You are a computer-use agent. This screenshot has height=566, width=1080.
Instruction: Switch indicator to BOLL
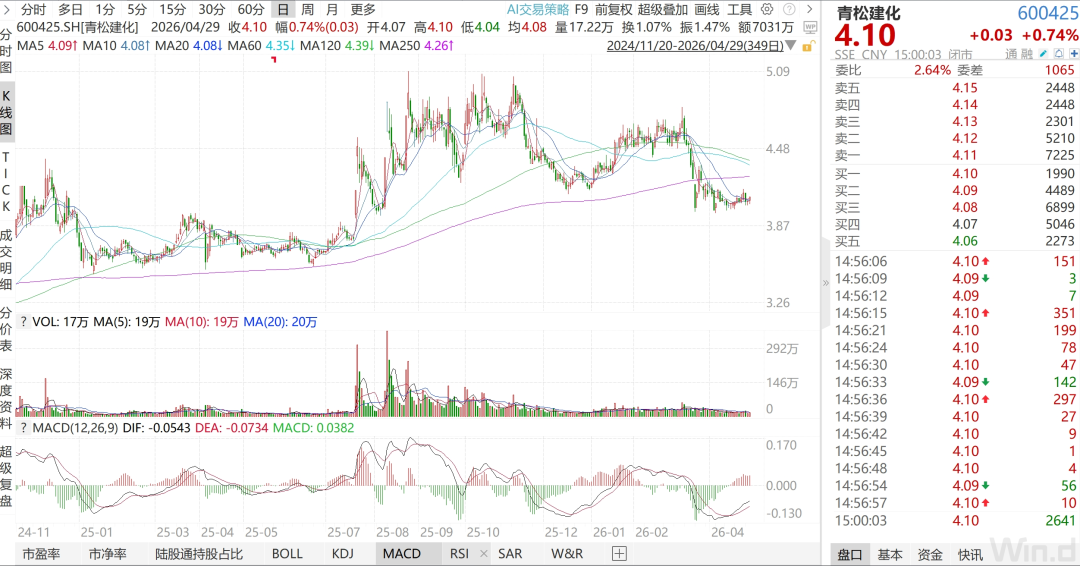pyautogui.click(x=287, y=554)
